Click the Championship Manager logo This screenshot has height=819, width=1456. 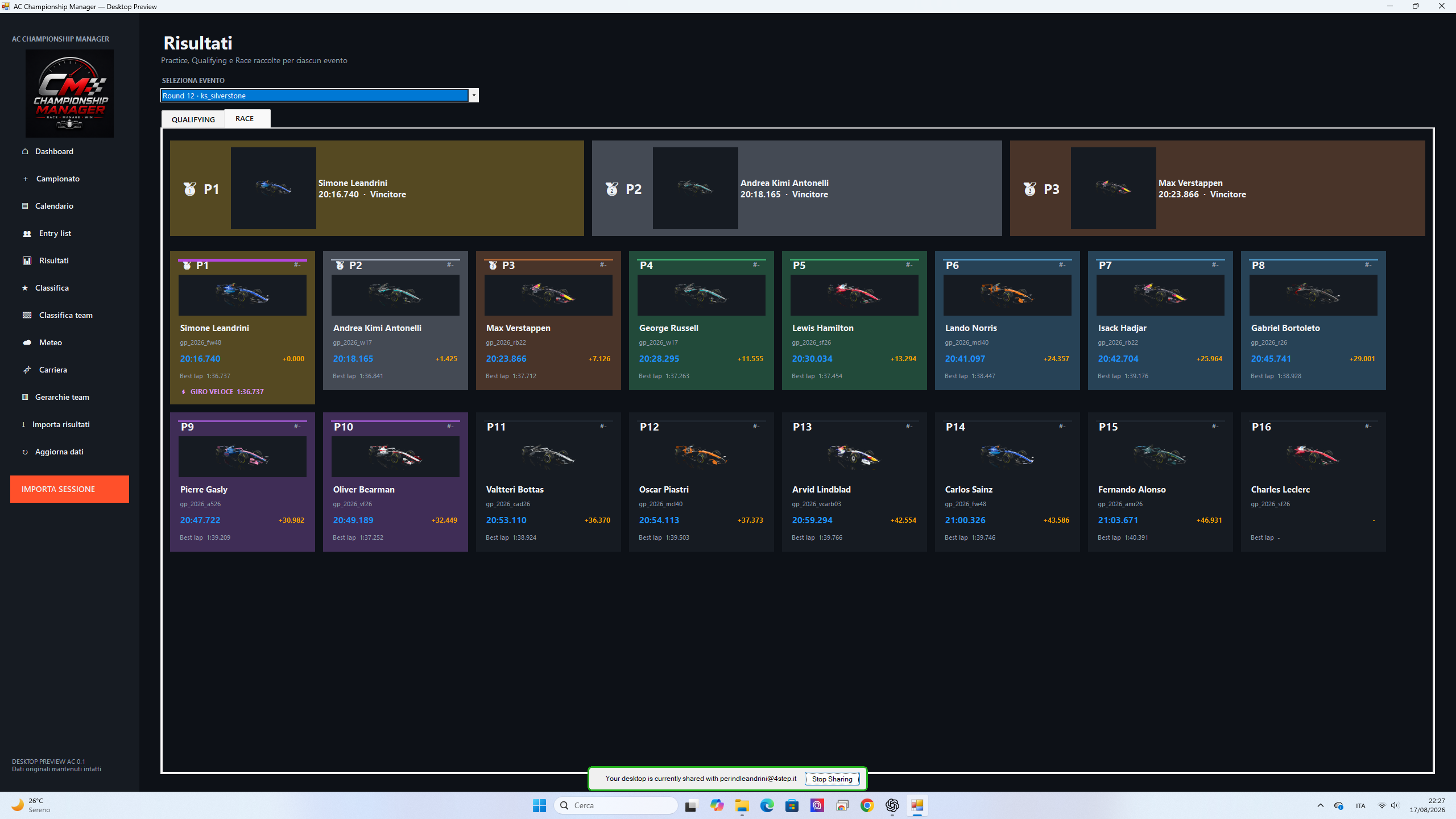click(x=69, y=93)
